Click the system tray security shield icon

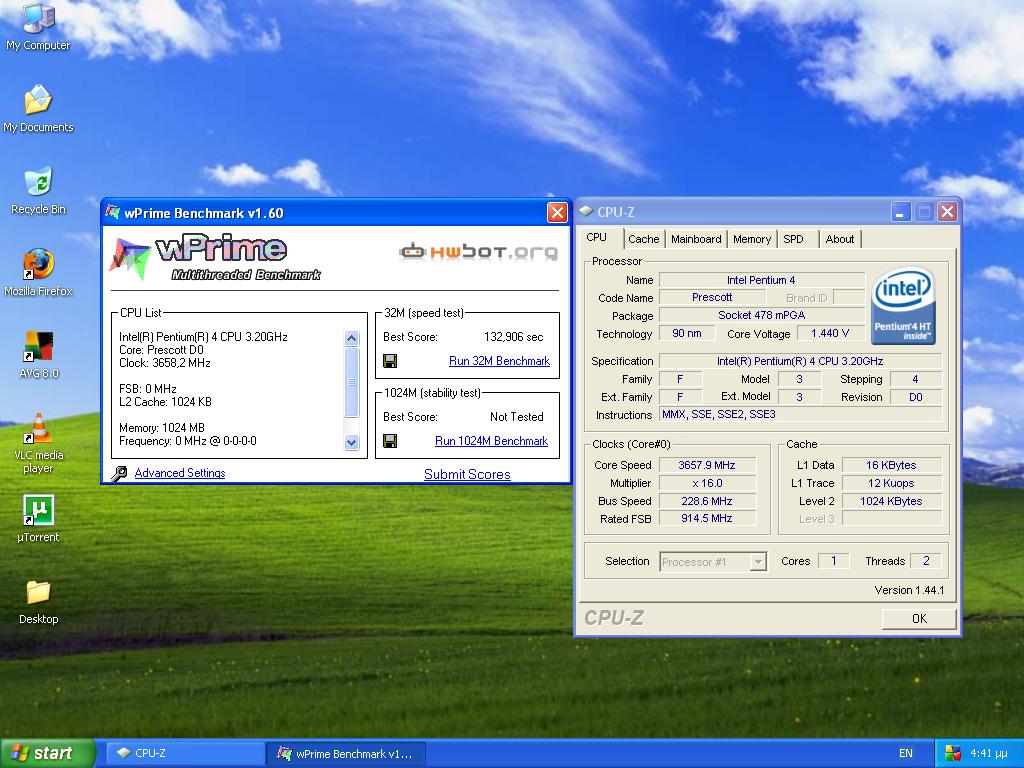click(x=952, y=753)
